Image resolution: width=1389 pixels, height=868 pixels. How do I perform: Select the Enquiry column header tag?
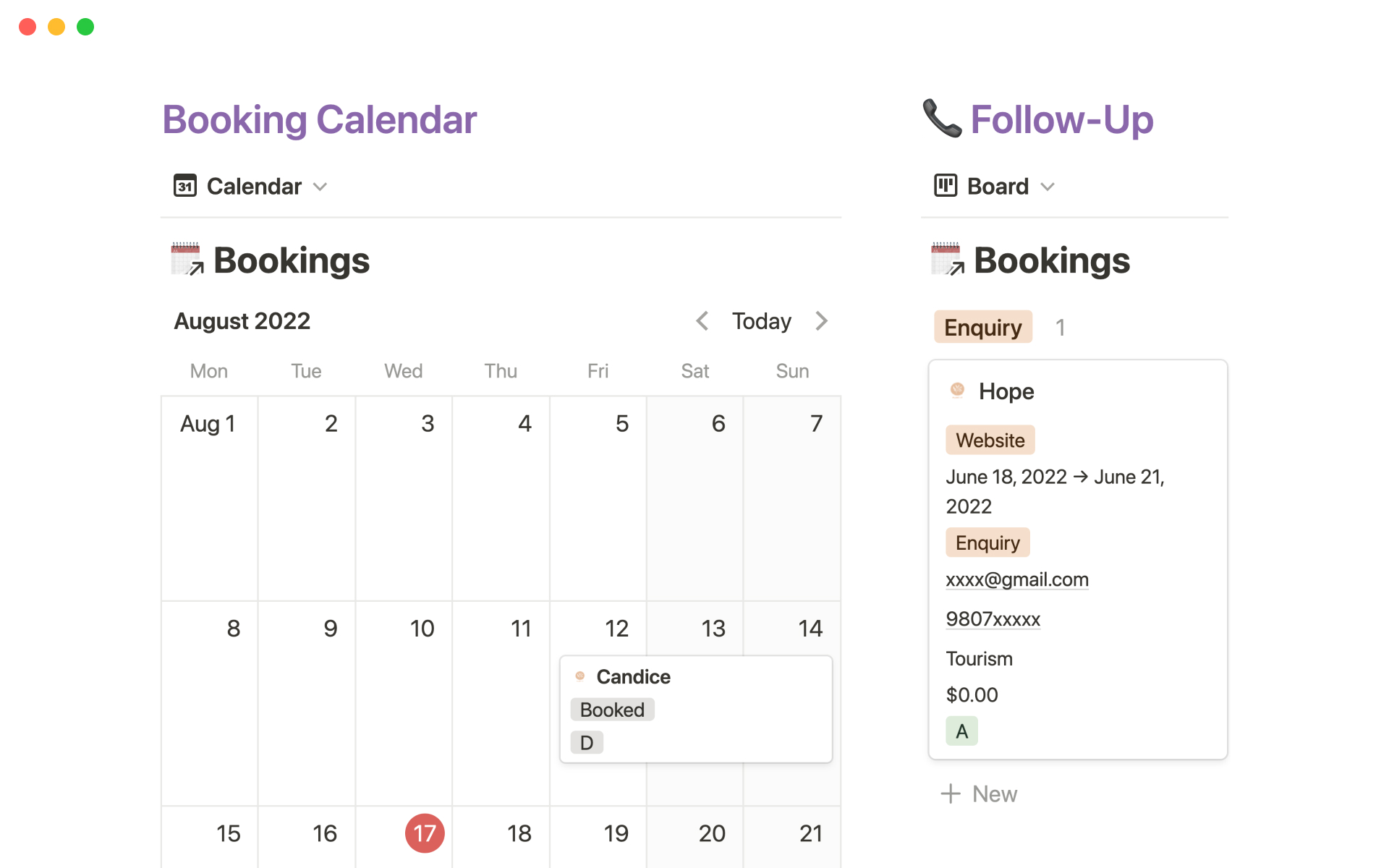point(982,328)
